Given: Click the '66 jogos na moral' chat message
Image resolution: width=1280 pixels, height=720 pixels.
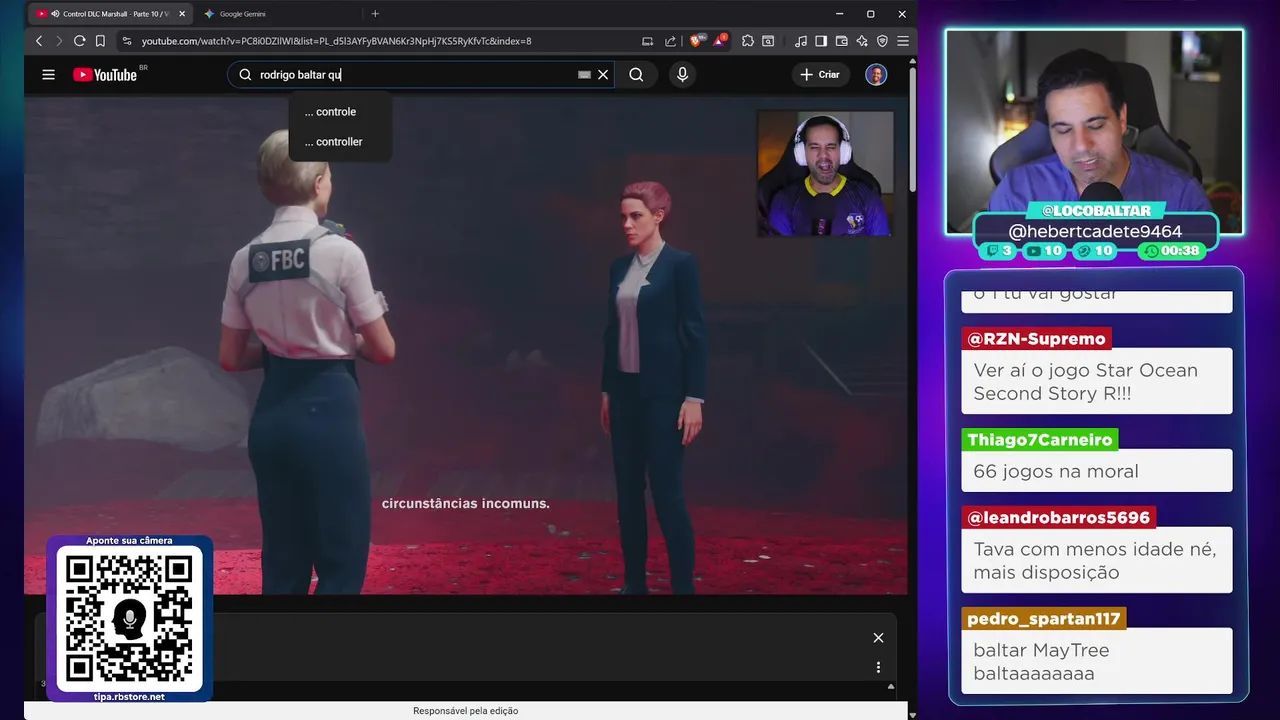Looking at the screenshot, I should (1097, 471).
